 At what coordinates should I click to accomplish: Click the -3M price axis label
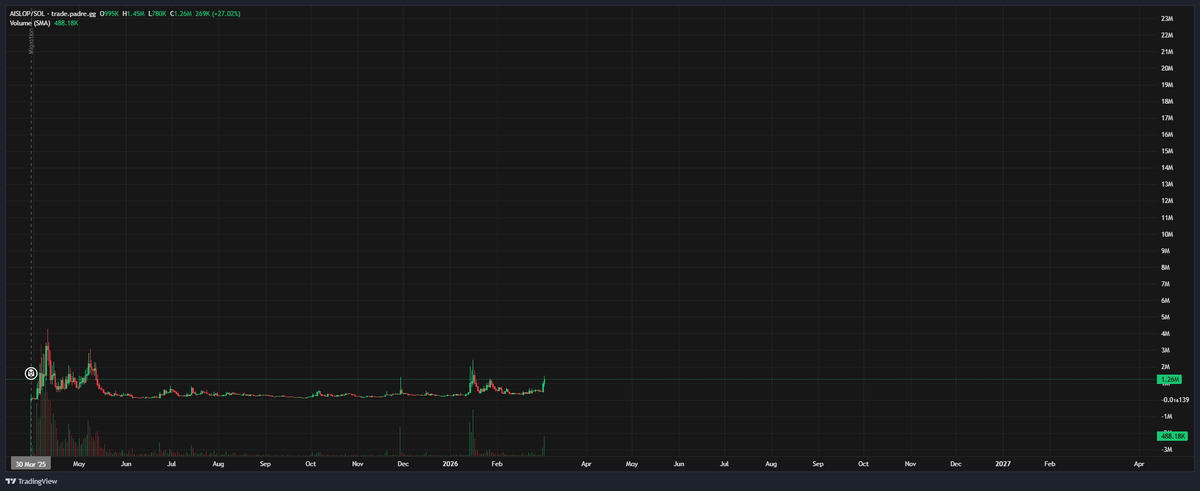(1167, 450)
